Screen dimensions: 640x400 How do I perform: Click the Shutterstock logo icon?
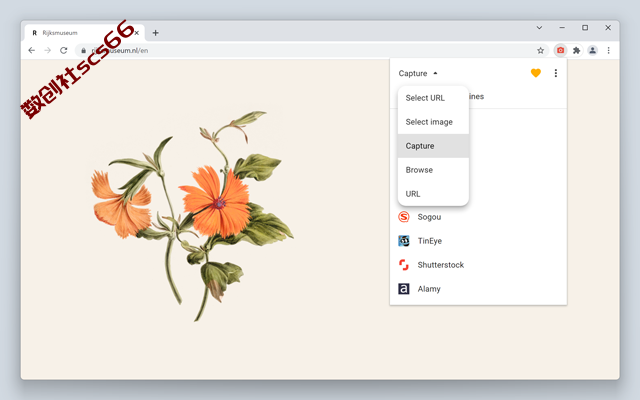coord(404,265)
